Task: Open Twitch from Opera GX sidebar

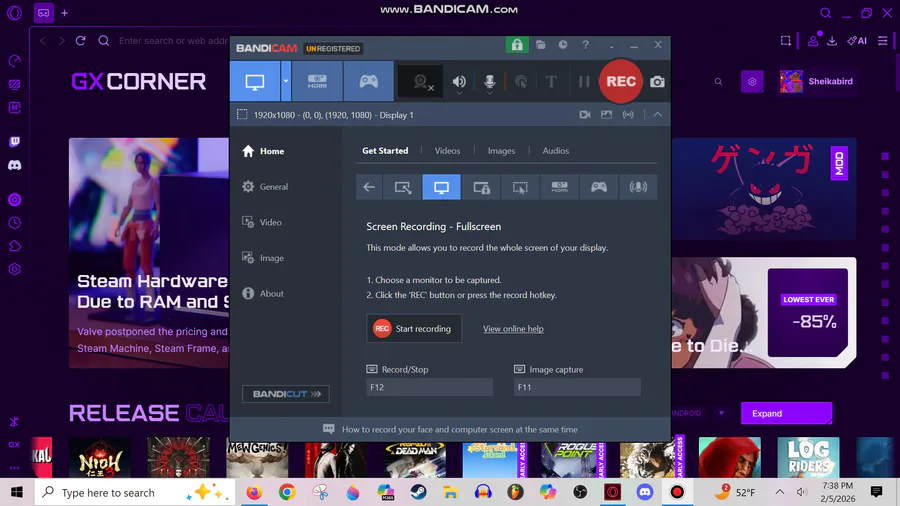Action: (x=15, y=142)
